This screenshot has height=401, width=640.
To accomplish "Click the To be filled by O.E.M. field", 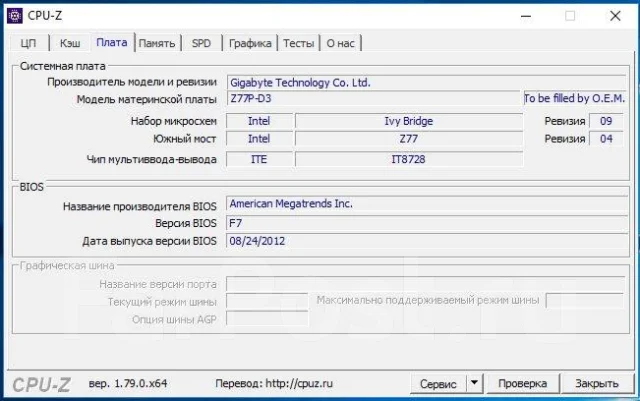I will click(575, 98).
